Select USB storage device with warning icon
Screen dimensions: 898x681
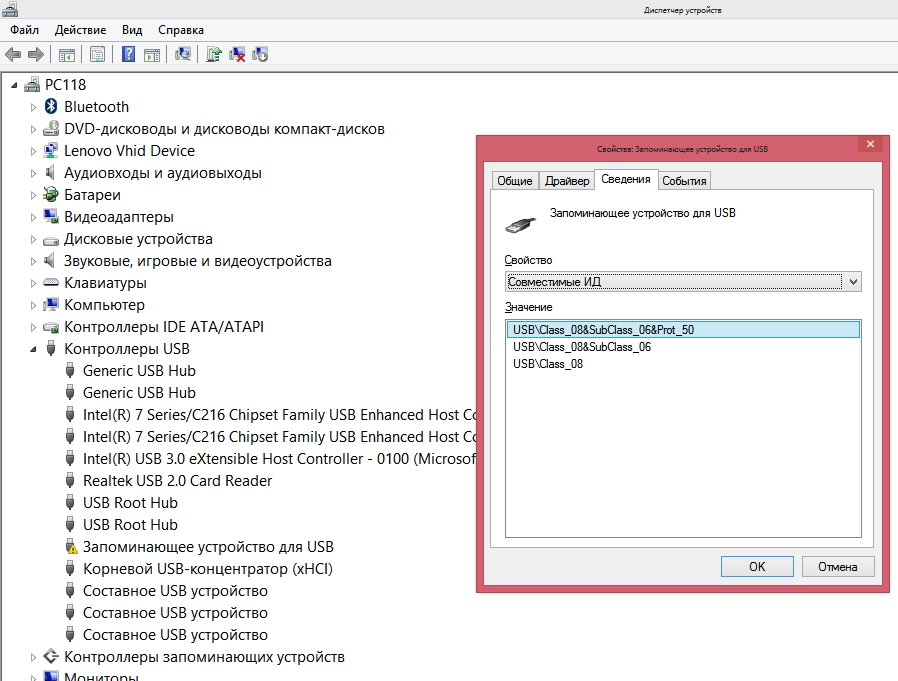[x=208, y=547]
